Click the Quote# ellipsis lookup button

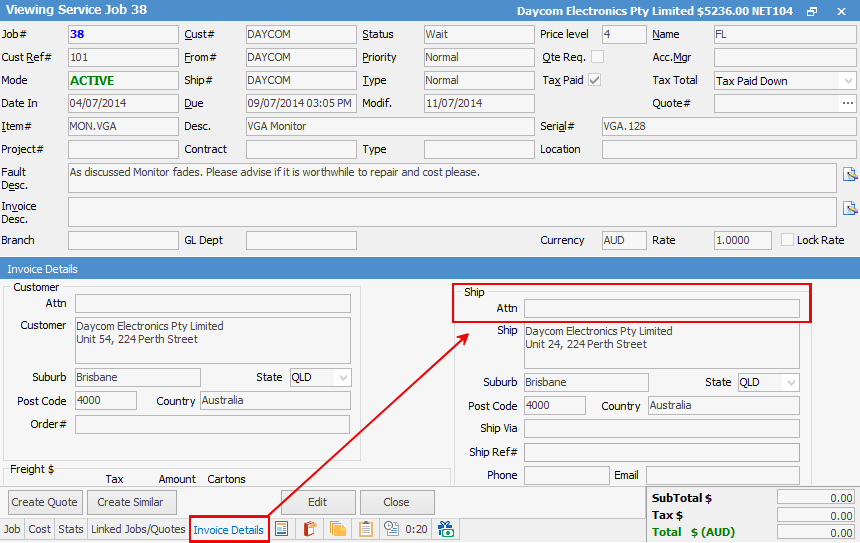pos(848,103)
